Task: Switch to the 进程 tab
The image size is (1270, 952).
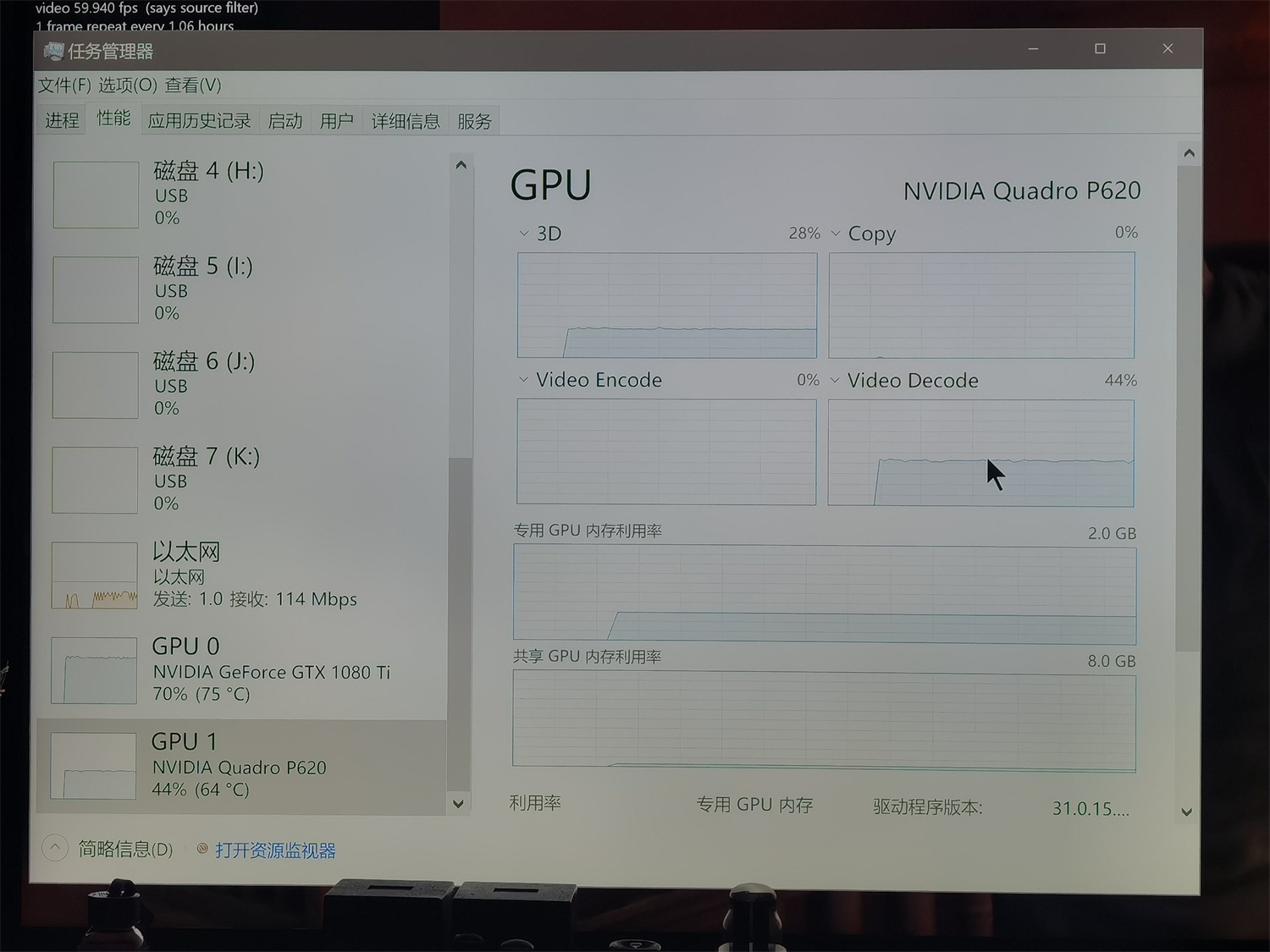Action: pos(62,121)
